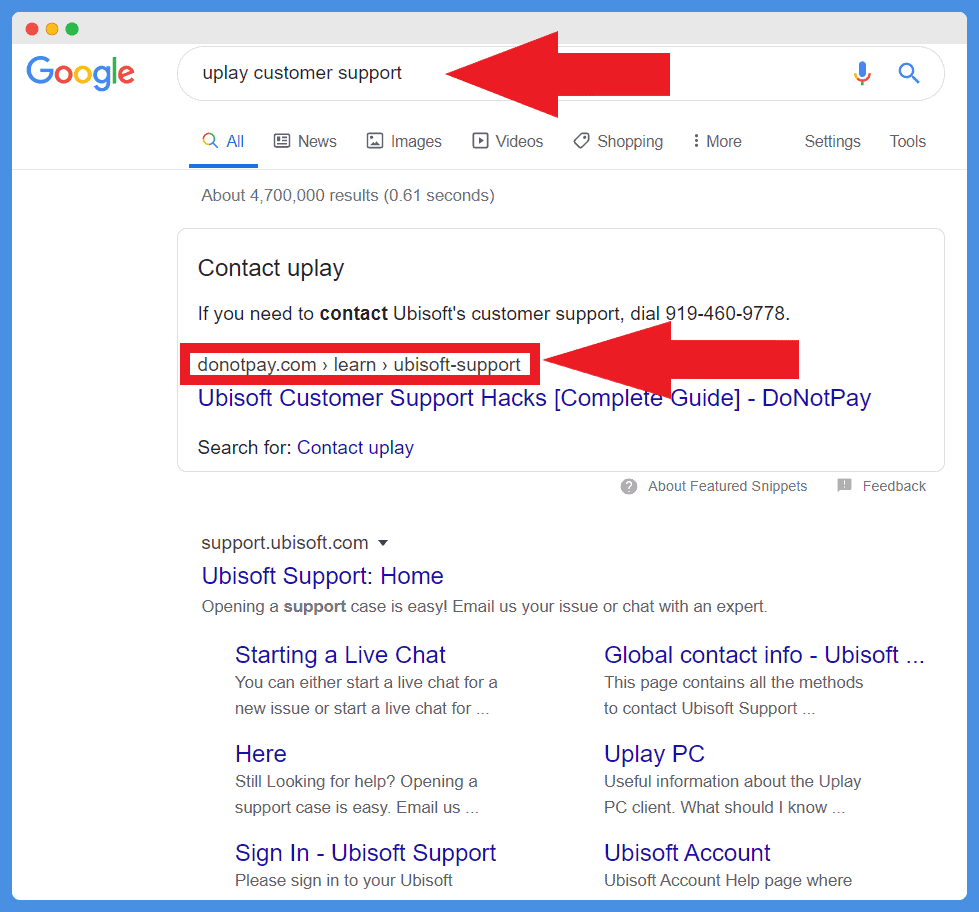Open Sign In - Ubisoft Support sitelink
The height and width of the screenshot is (912, 979).
point(365,853)
